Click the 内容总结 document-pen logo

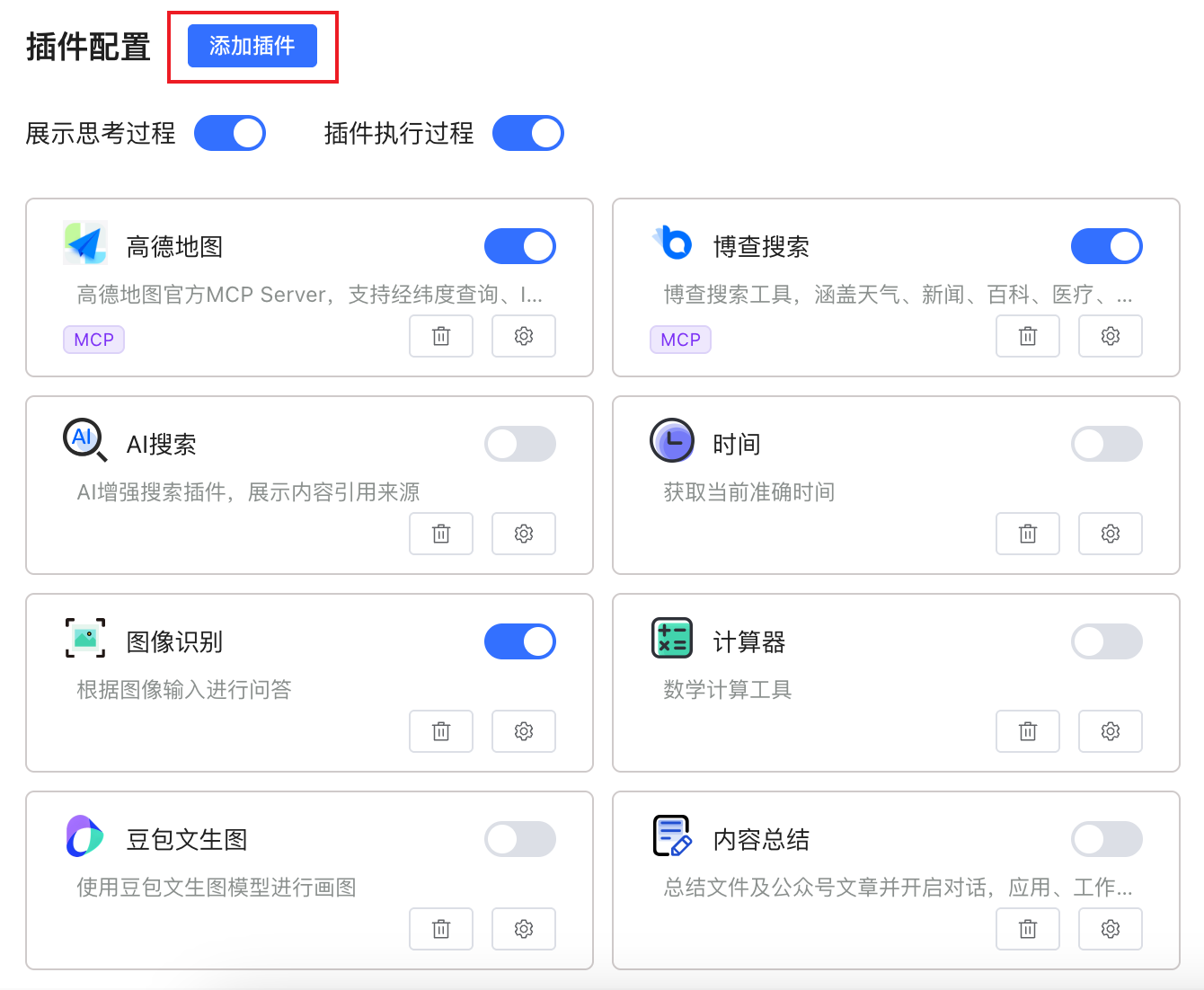pyautogui.click(x=672, y=836)
